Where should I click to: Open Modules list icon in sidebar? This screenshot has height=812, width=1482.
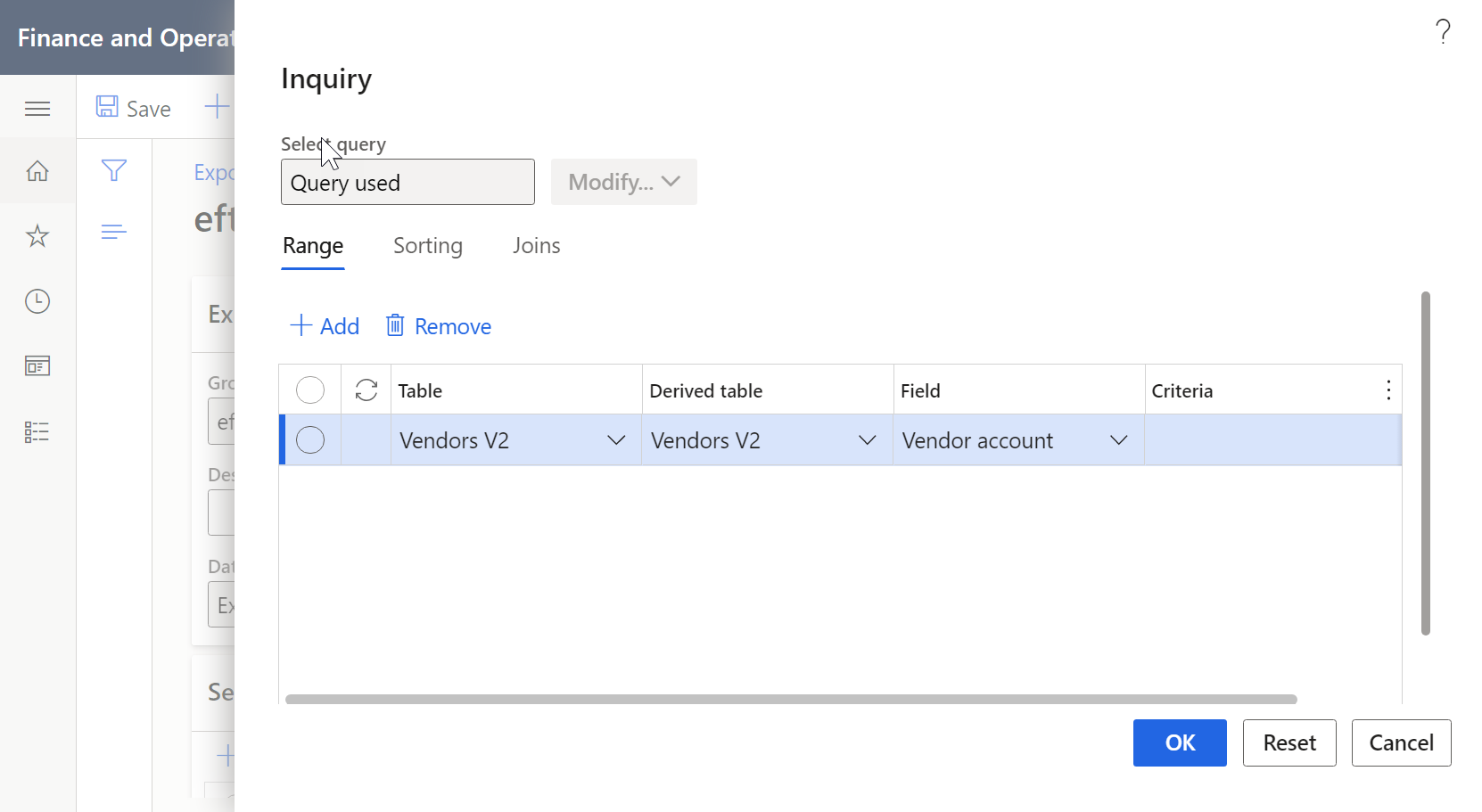[37, 432]
